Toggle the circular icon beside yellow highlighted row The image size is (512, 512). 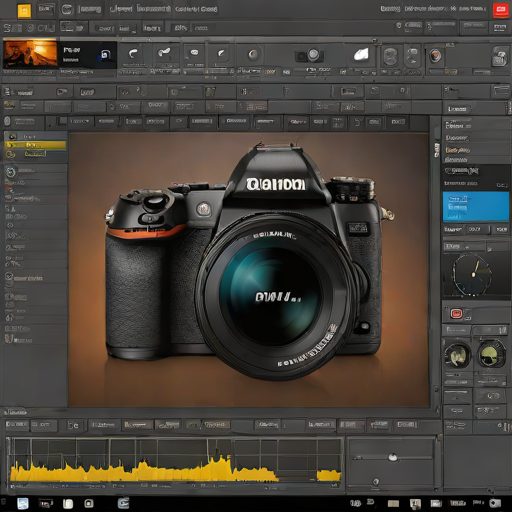[11, 145]
